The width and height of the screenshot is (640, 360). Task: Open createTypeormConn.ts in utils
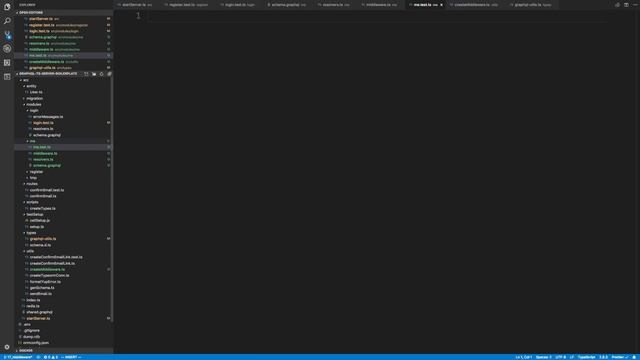click(49, 276)
